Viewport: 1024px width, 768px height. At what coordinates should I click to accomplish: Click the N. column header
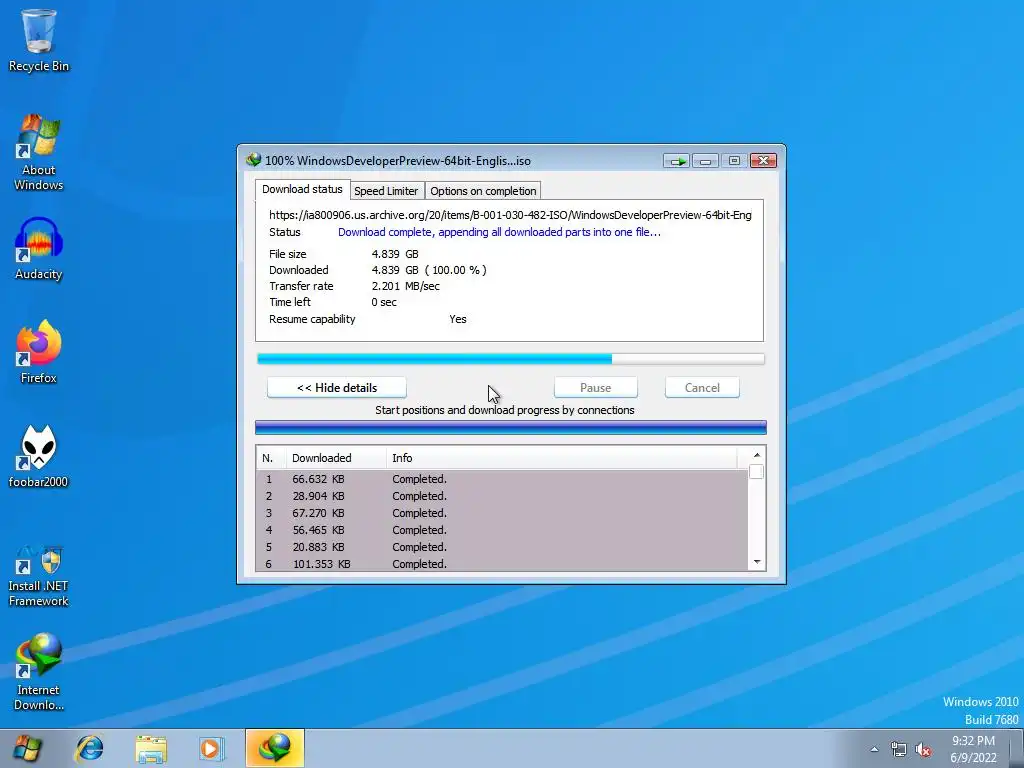coord(271,458)
